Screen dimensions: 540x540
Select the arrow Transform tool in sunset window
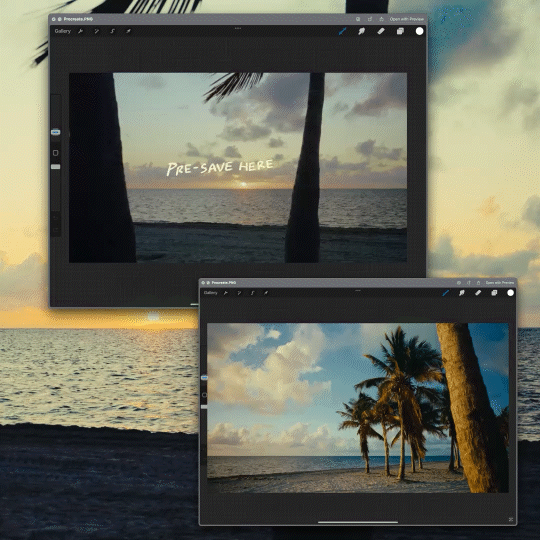pyautogui.click(x=128, y=31)
